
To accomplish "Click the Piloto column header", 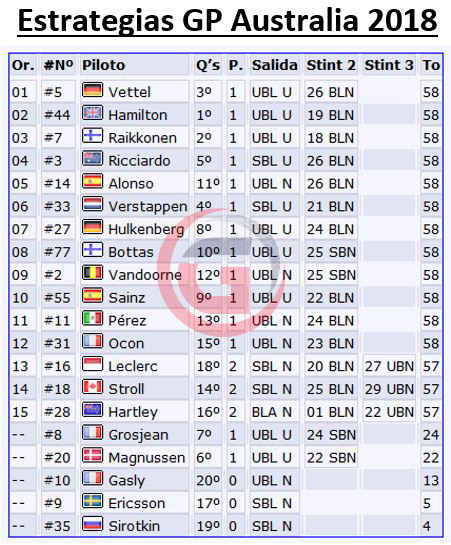I will click(104, 65).
